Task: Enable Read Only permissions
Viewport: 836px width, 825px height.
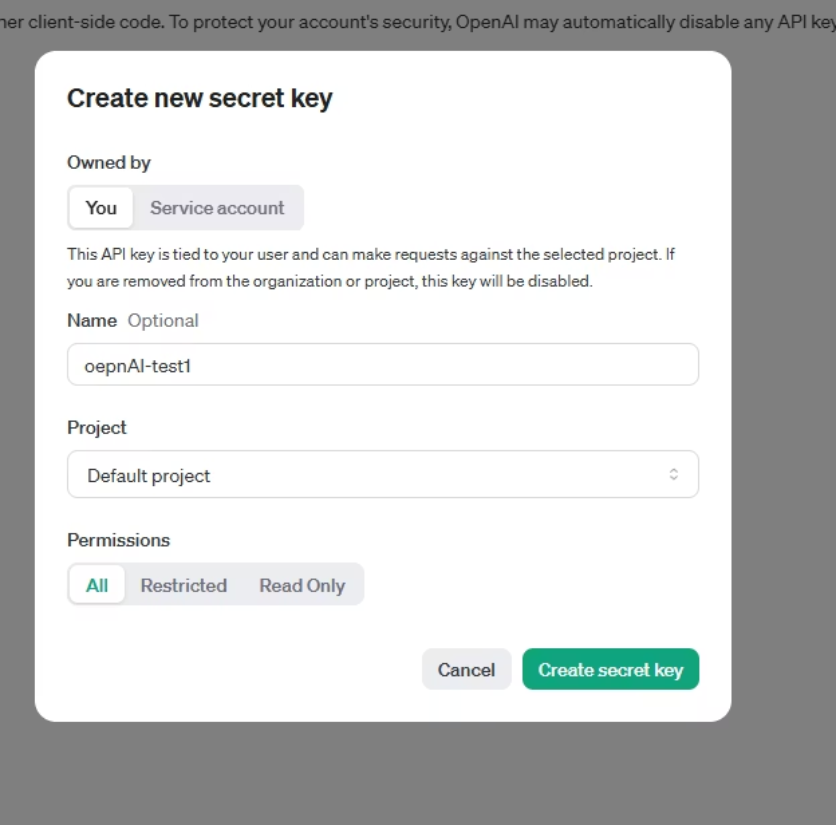Action: click(x=302, y=585)
